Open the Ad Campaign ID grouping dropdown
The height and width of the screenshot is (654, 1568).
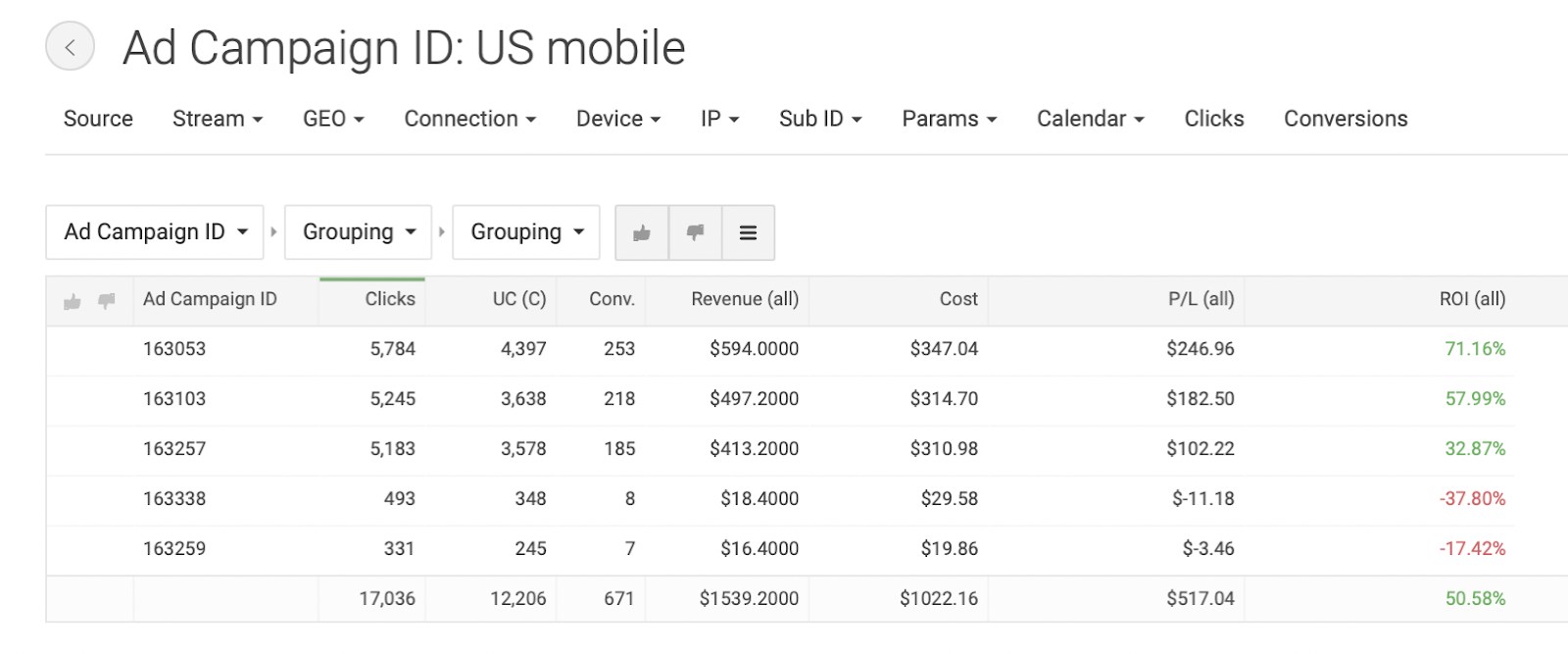tap(155, 232)
